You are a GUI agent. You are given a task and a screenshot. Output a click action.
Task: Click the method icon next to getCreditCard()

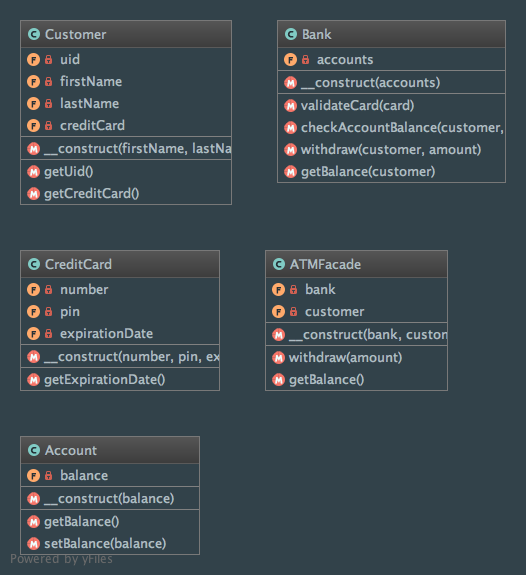tap(33, 194)
